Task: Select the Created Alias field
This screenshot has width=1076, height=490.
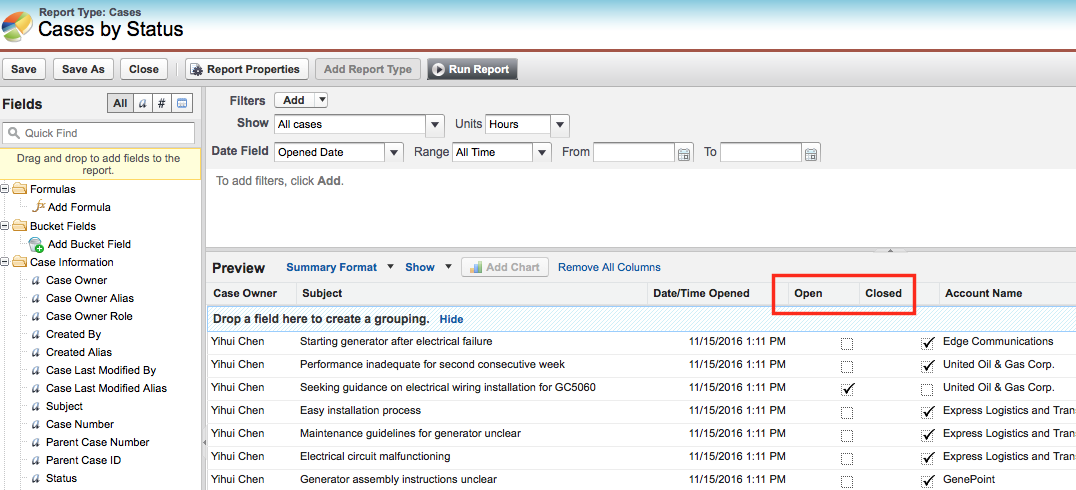Action: [79, 352]
